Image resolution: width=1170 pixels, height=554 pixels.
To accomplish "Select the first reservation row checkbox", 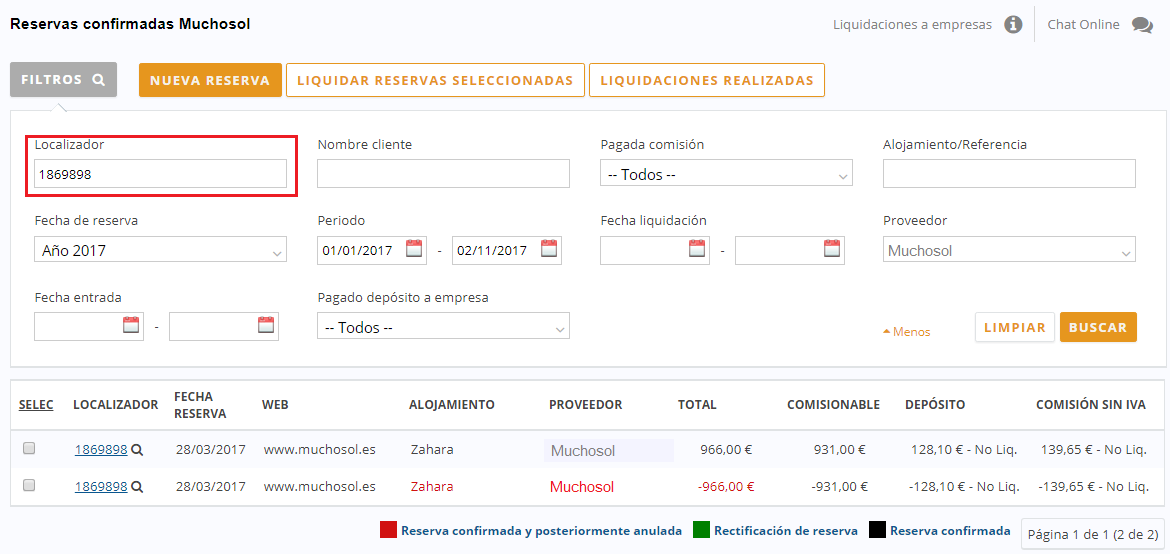I will pyautogui.click(x=29, y=449).
